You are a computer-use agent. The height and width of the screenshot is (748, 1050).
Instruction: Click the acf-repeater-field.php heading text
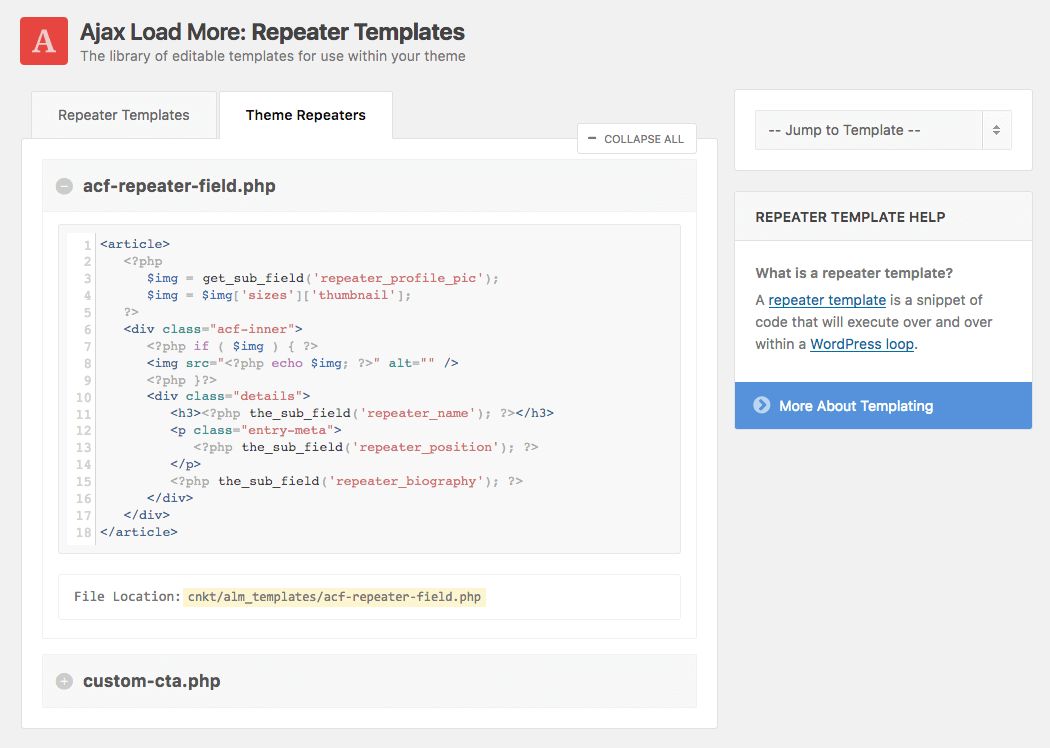(x=179, y=186)
